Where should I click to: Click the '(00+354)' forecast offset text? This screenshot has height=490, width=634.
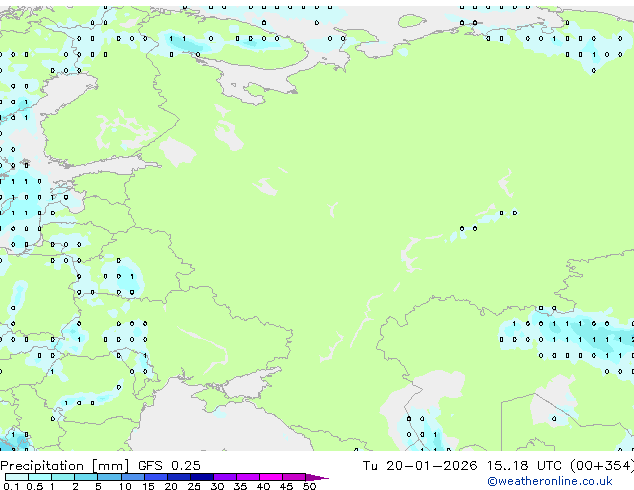click(602, 466)
